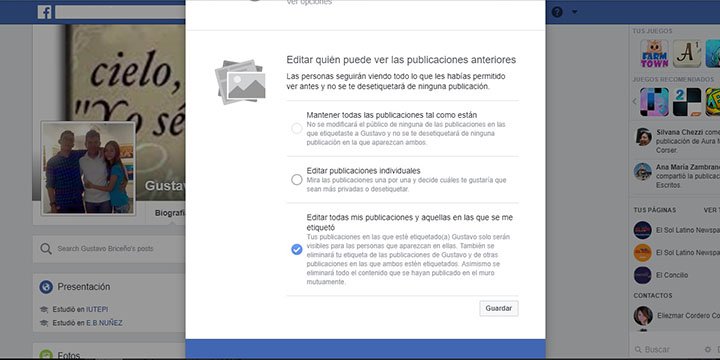Select 'Editar publicaciones individuales' radio button
The height and width of the screenshot is (360, 720).
[297, 180]
